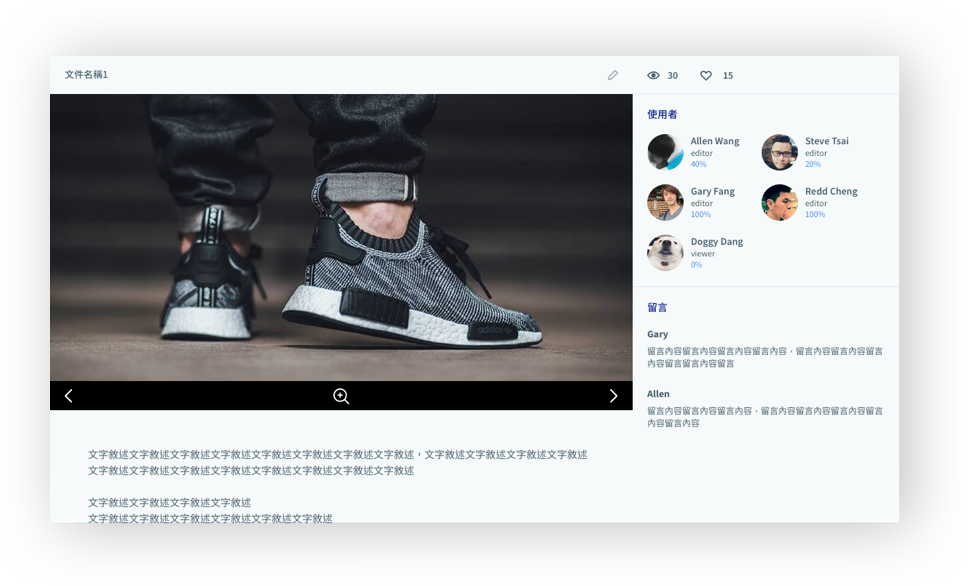Open Steve Tsai's avatar
The height and width of the screenshot is (586, 968).
coord(780,152)
